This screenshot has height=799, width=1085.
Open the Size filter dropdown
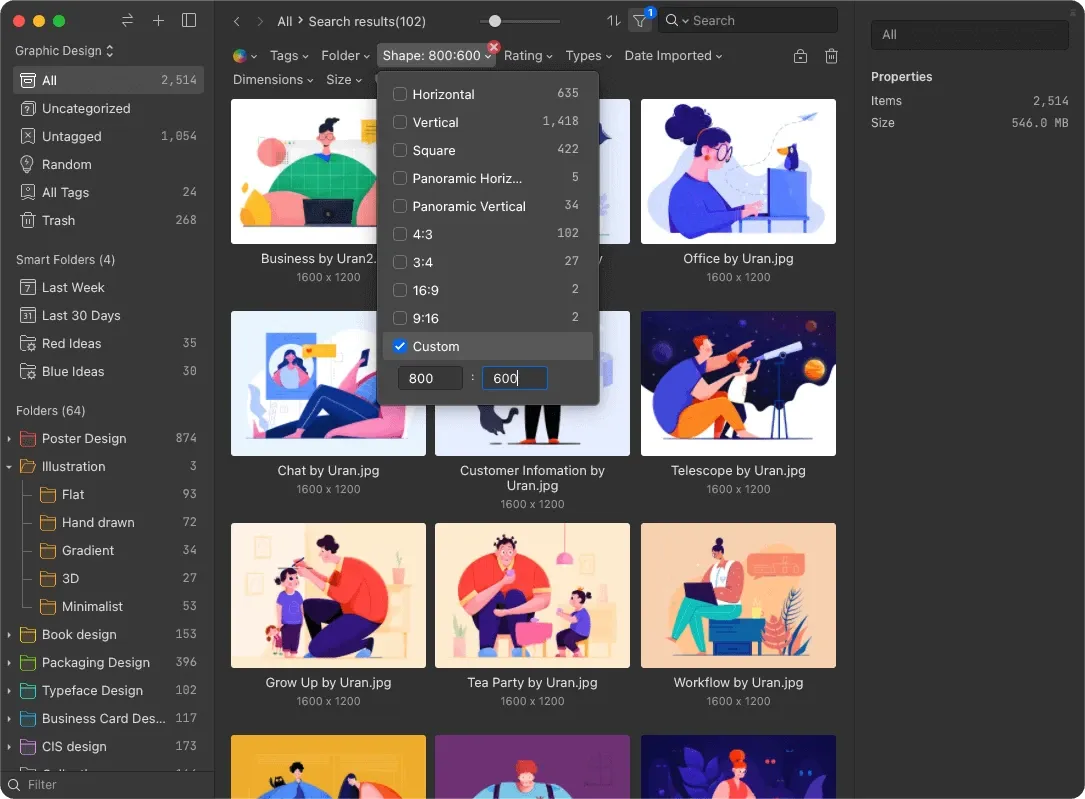(x=344, y=80)
